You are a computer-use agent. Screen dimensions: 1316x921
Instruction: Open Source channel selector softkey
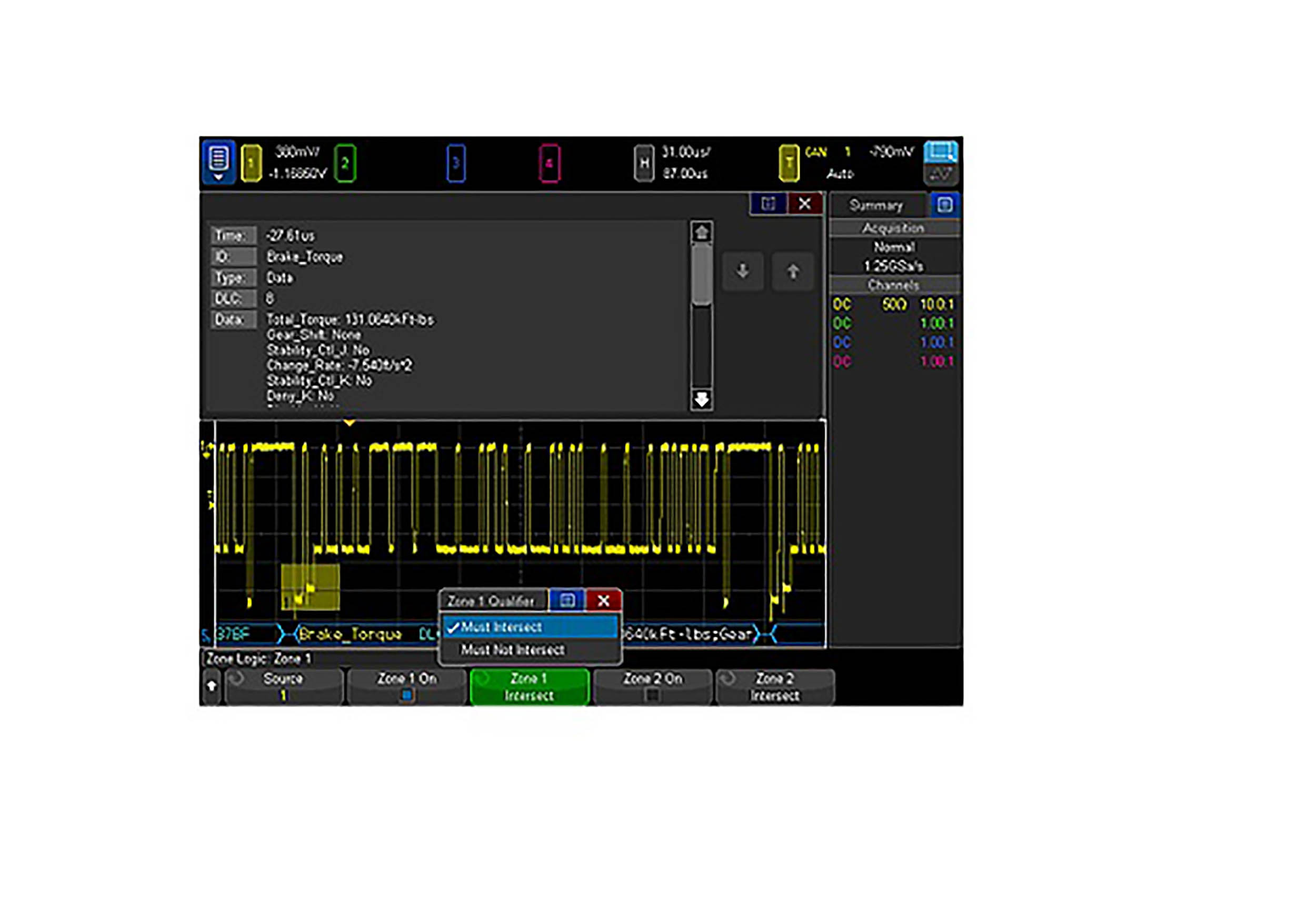[283, 686]
